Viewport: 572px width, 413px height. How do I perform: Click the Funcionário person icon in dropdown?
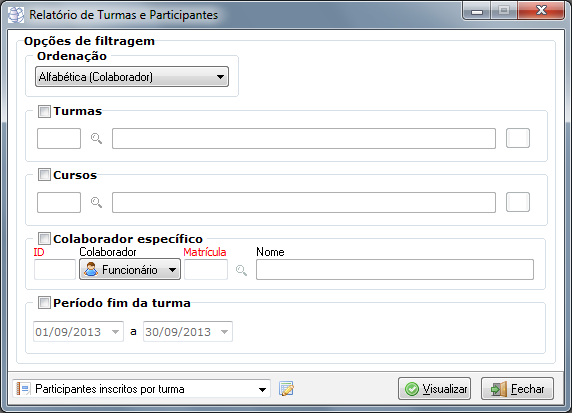coord(91,269)
